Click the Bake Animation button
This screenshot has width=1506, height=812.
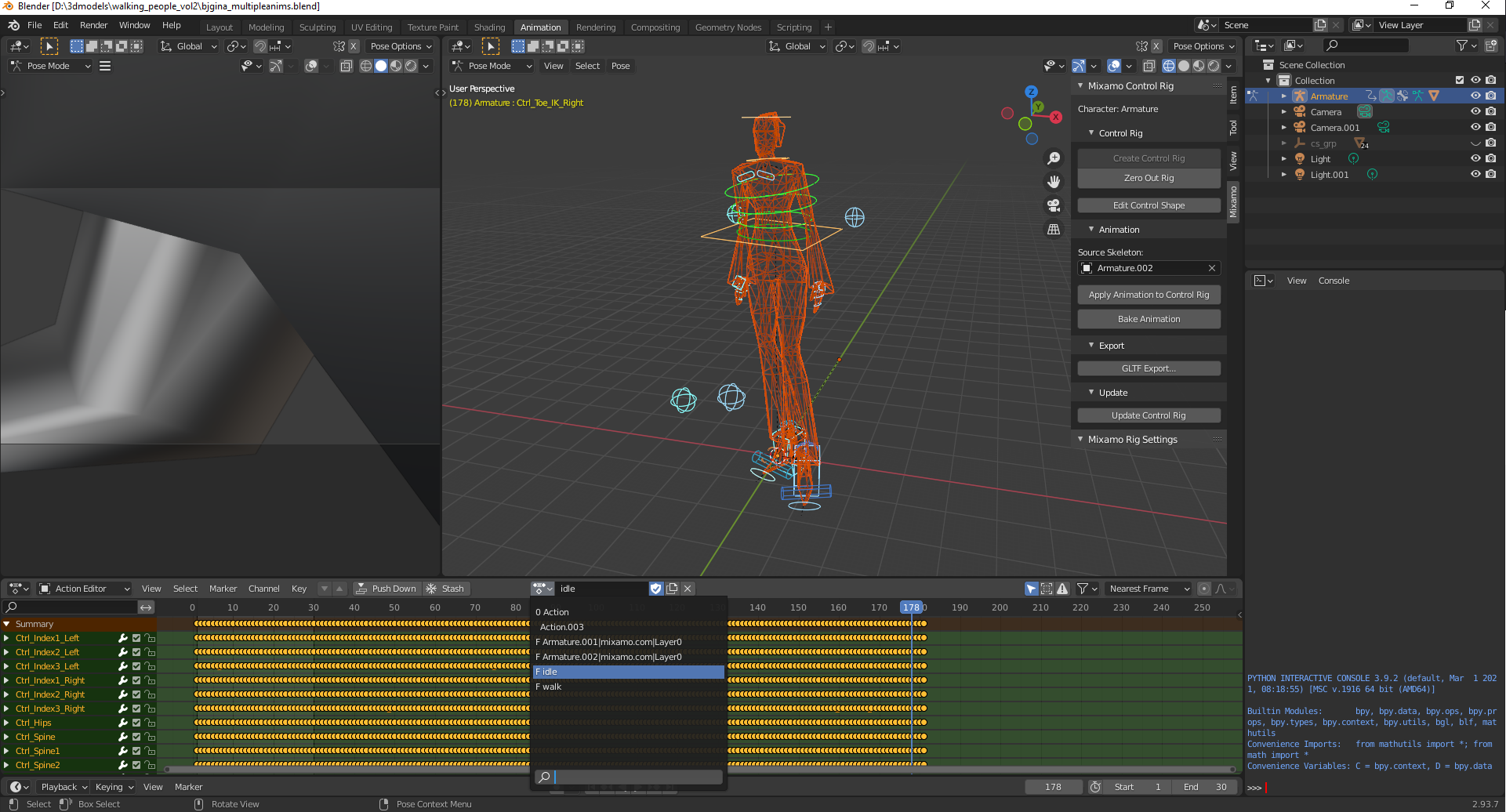(x=1149, y=319)
